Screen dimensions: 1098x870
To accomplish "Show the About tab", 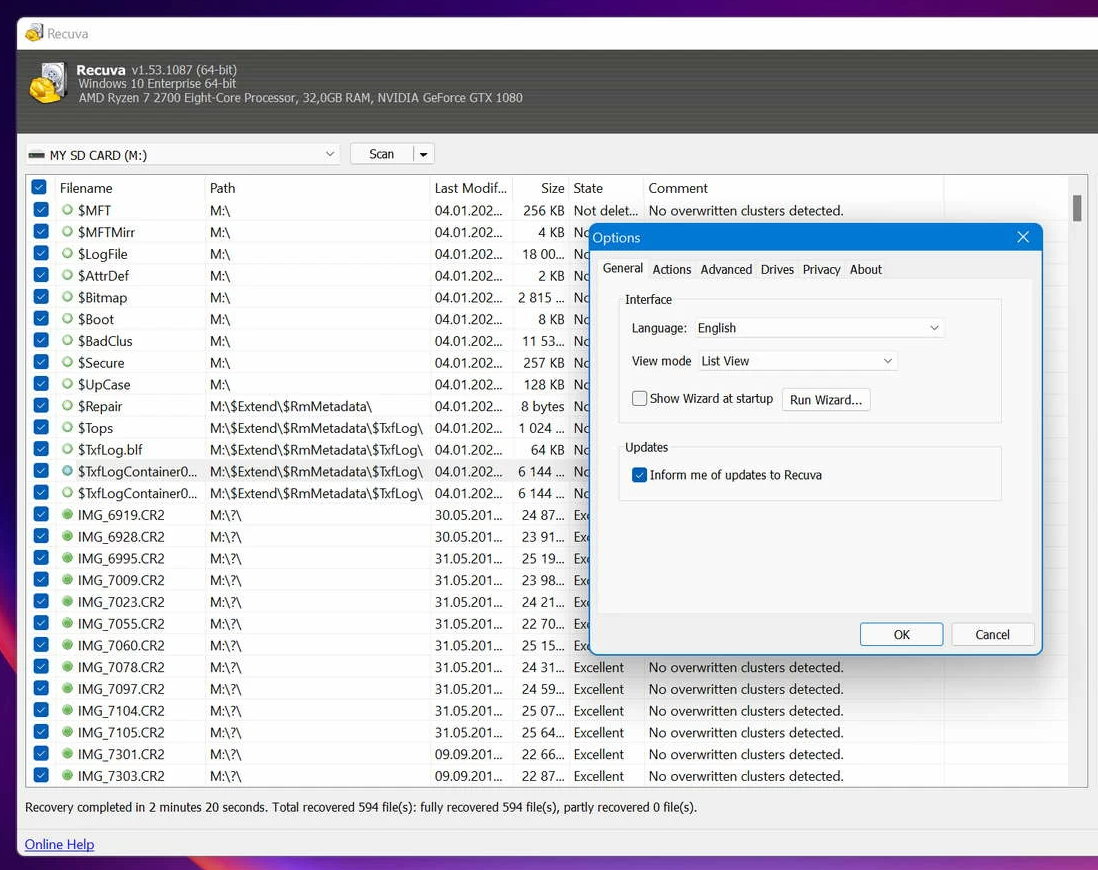I will click(x=866, y=270).
